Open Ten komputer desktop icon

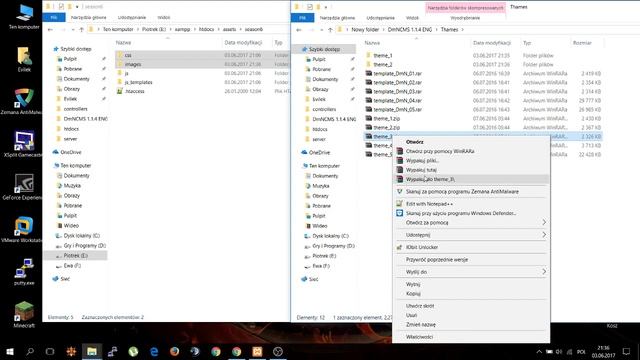[24, 17]
